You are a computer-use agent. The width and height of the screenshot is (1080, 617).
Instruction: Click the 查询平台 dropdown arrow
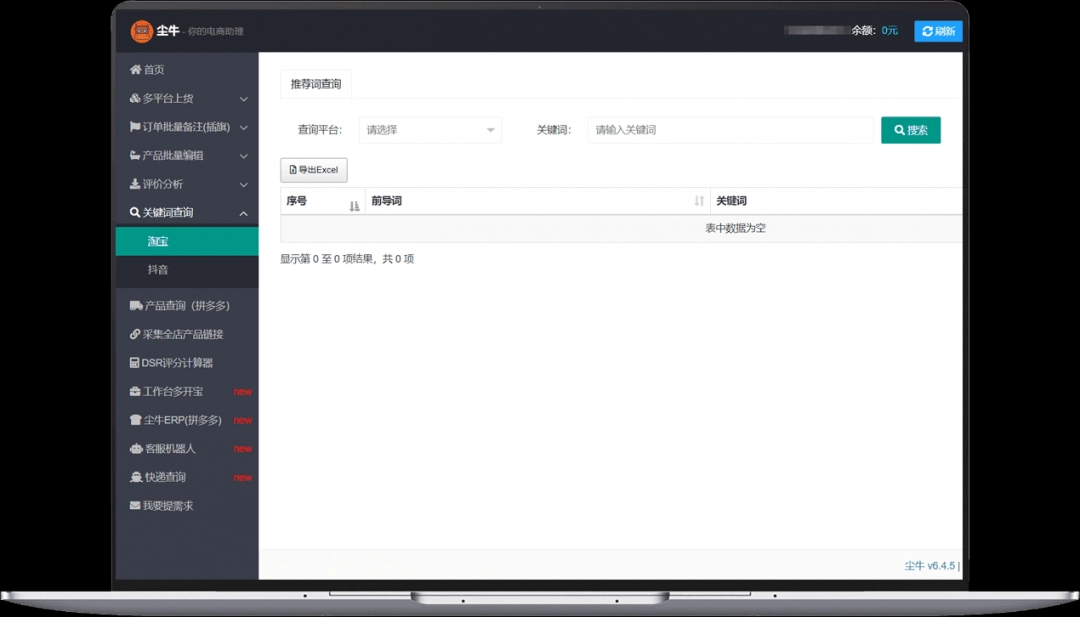click(x=490, y=130)
